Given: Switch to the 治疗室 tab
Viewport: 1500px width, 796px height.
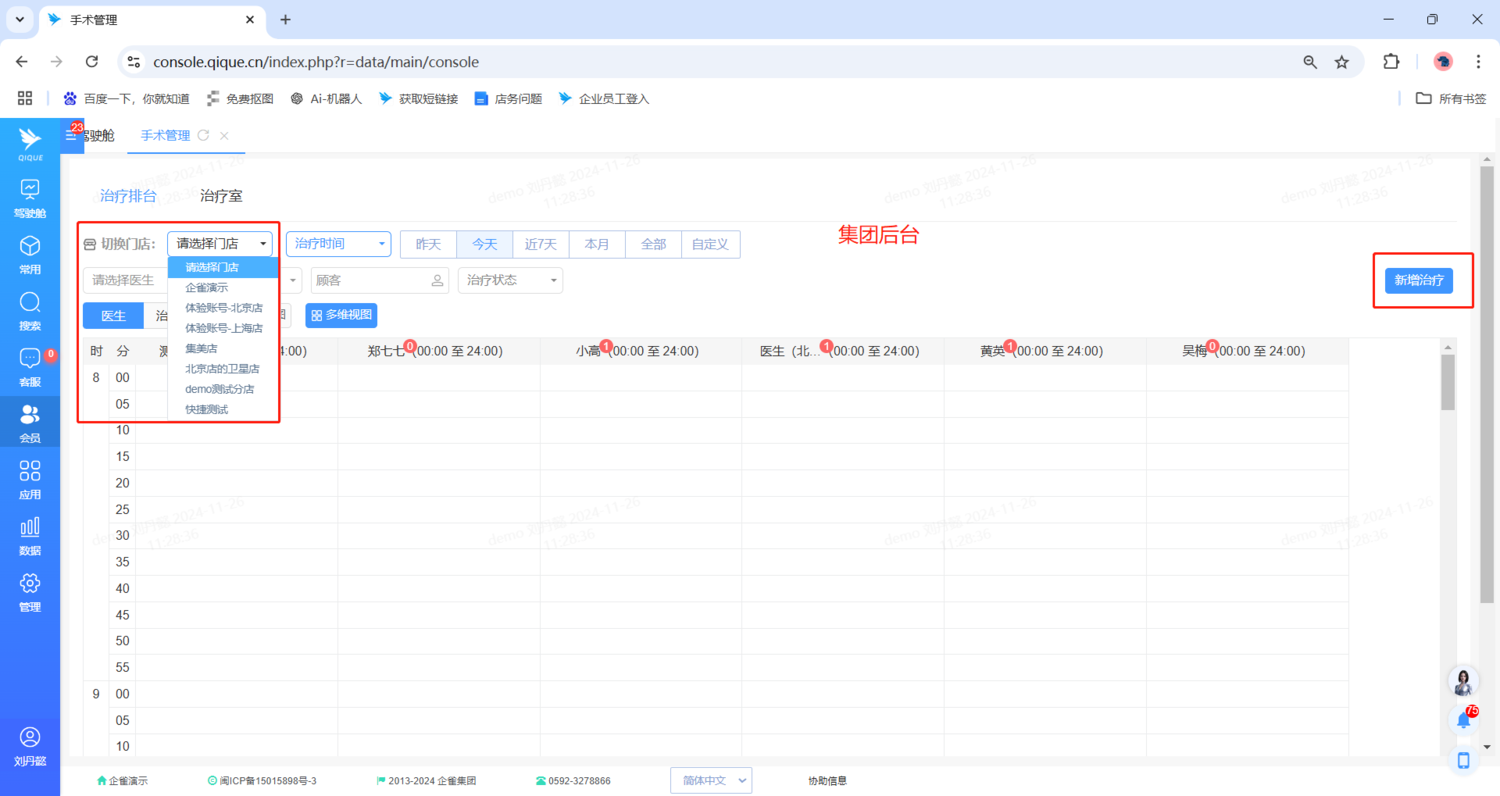Looking at the screenshot, I should [221, 196].
